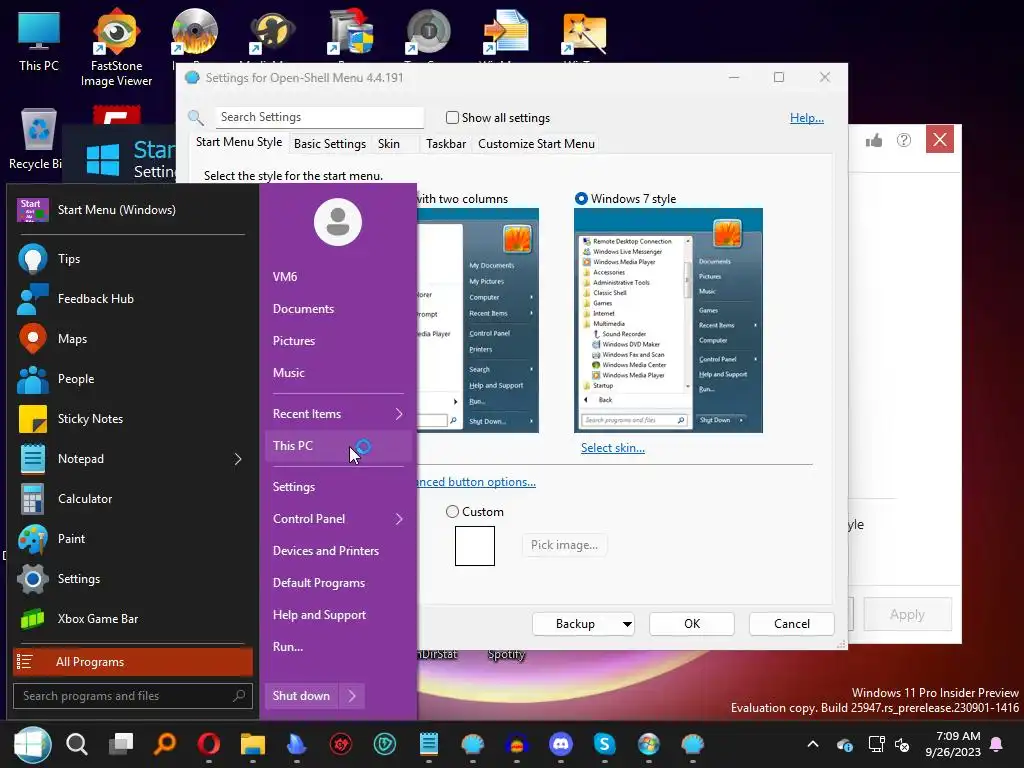Switch to the Basic Settings tab
This screenshot has height=768, width=1024.
(x=330, y=144)
